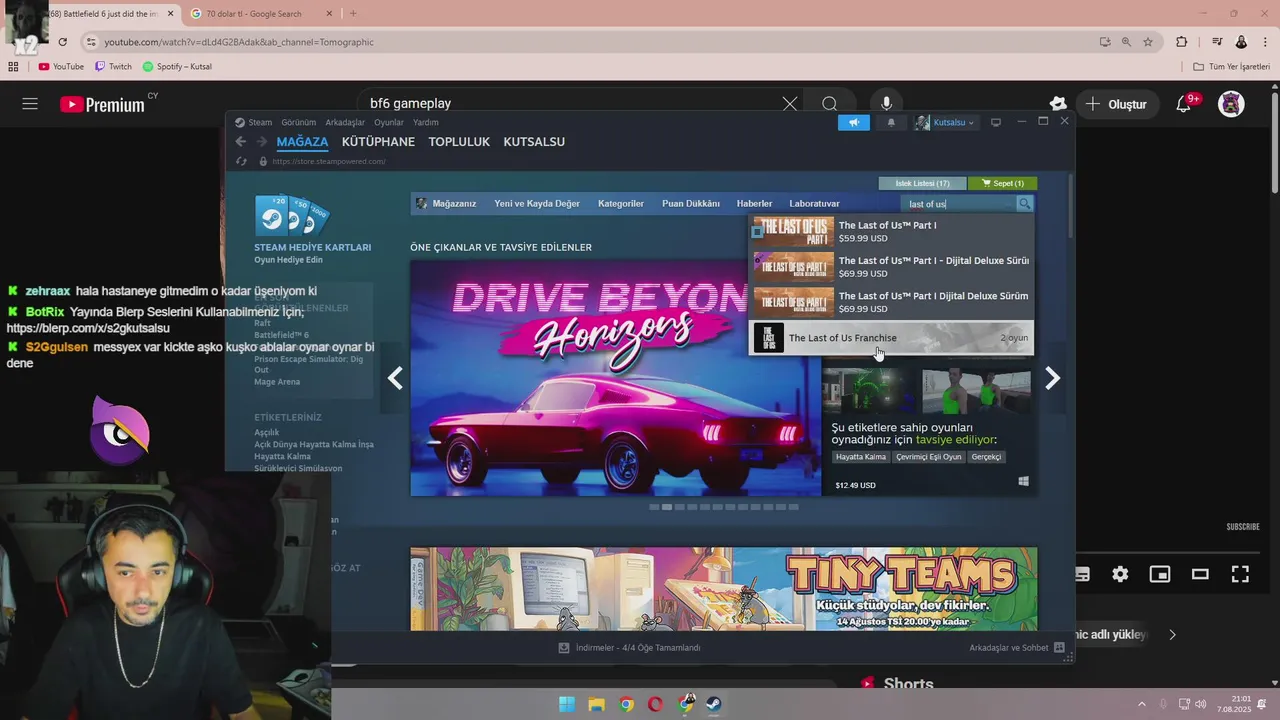Open Puan Dükkânı store link
This screenshot has width=1280, height=720.
pos(691,204)
